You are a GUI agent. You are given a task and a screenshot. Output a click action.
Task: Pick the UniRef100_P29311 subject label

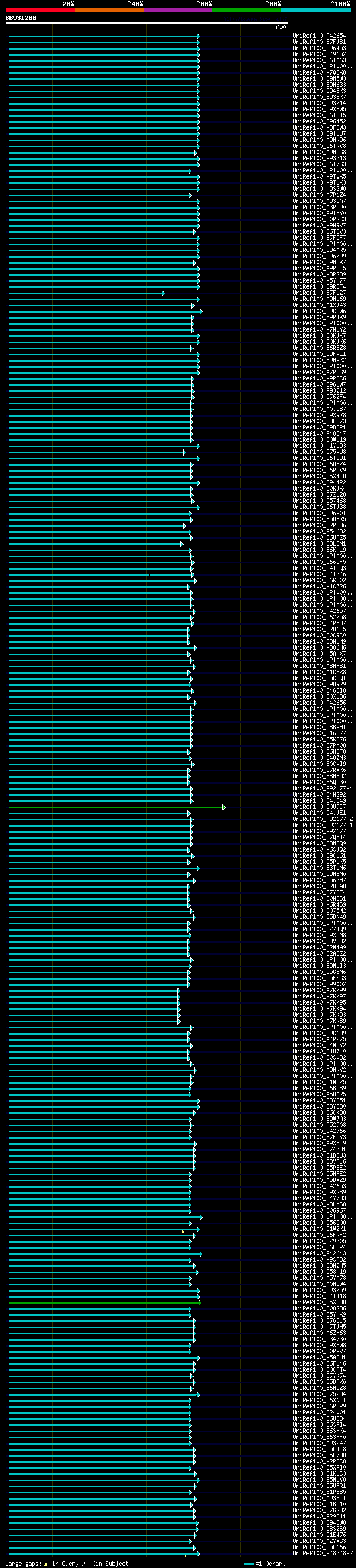[x=319, y=1516]
